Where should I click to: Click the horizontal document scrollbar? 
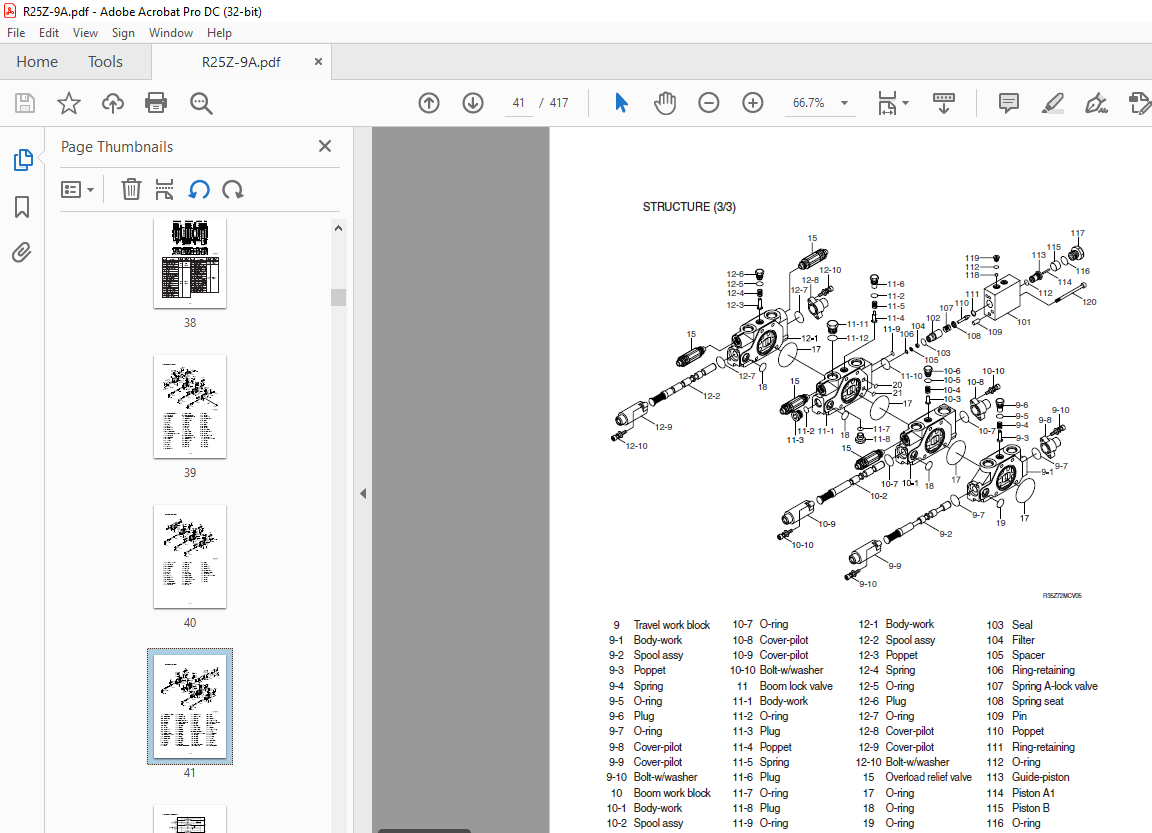(x=424, y=831)
